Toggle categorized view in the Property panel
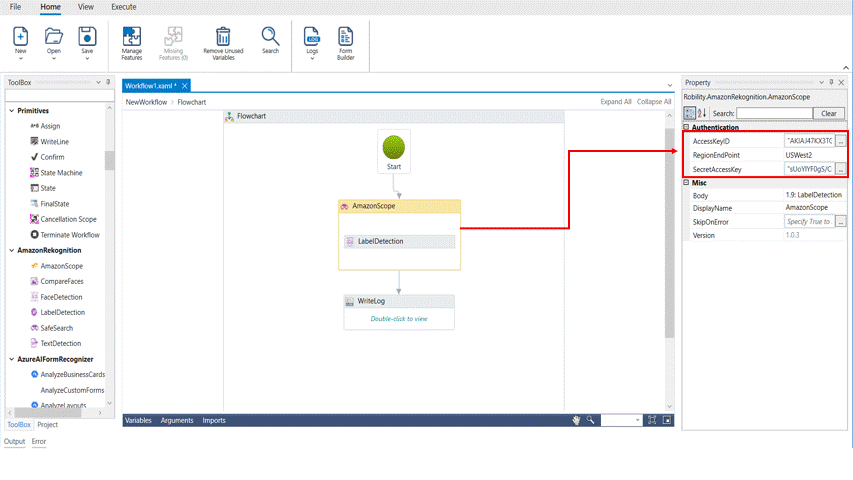853x480 pixels. click(690, 113)
